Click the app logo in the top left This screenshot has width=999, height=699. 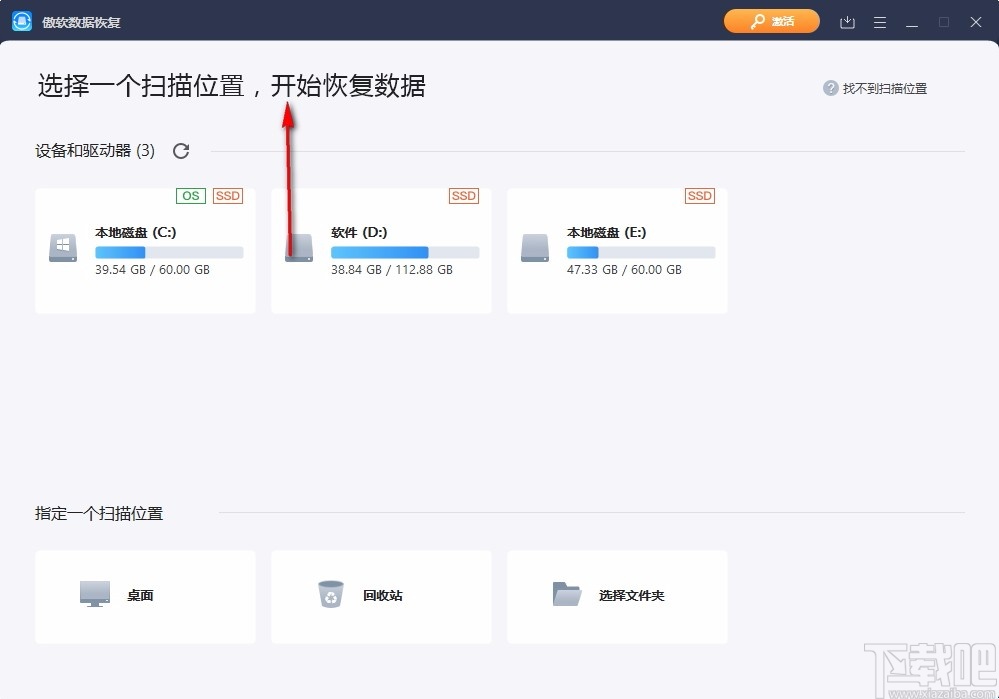click(x=21, y=20)
